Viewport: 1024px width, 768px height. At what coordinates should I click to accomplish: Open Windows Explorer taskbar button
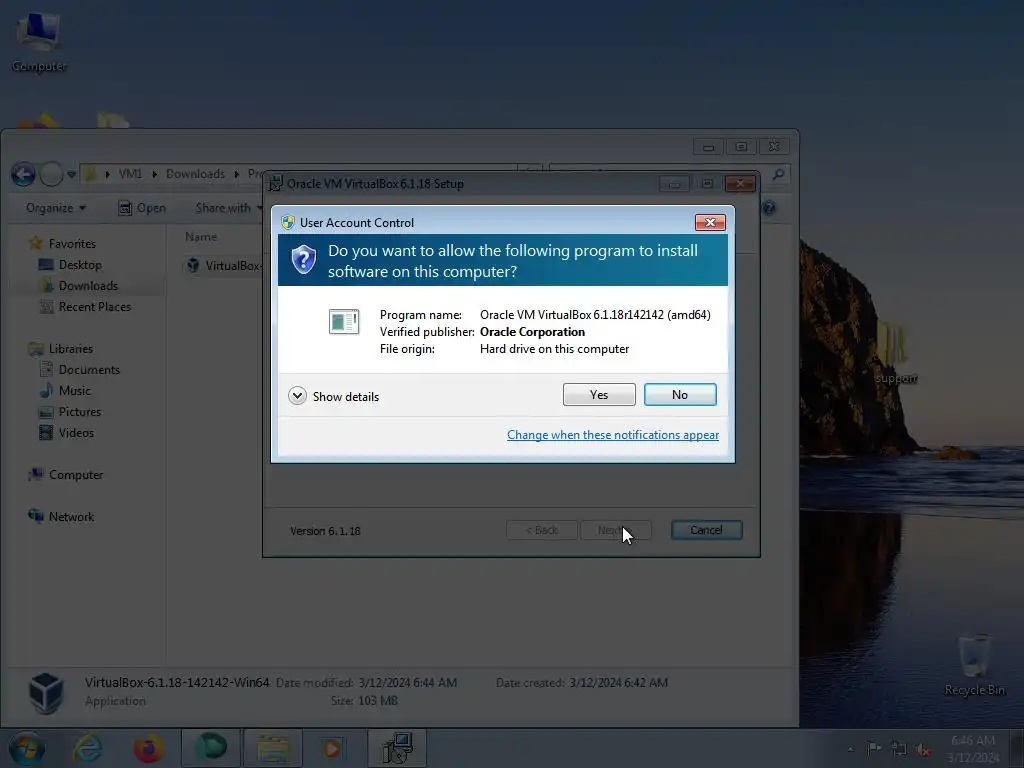[273, 748]
